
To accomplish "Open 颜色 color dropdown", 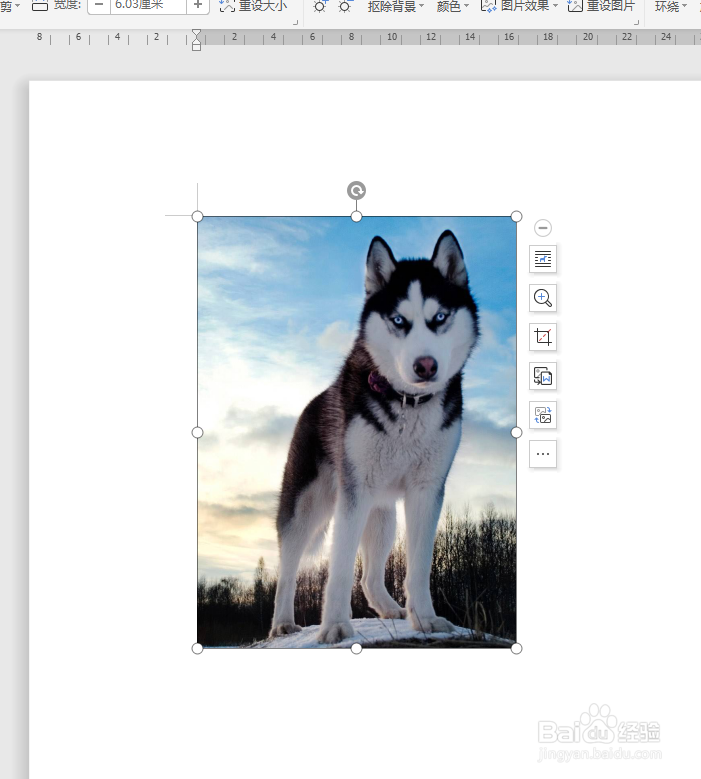I will point(453,6).
